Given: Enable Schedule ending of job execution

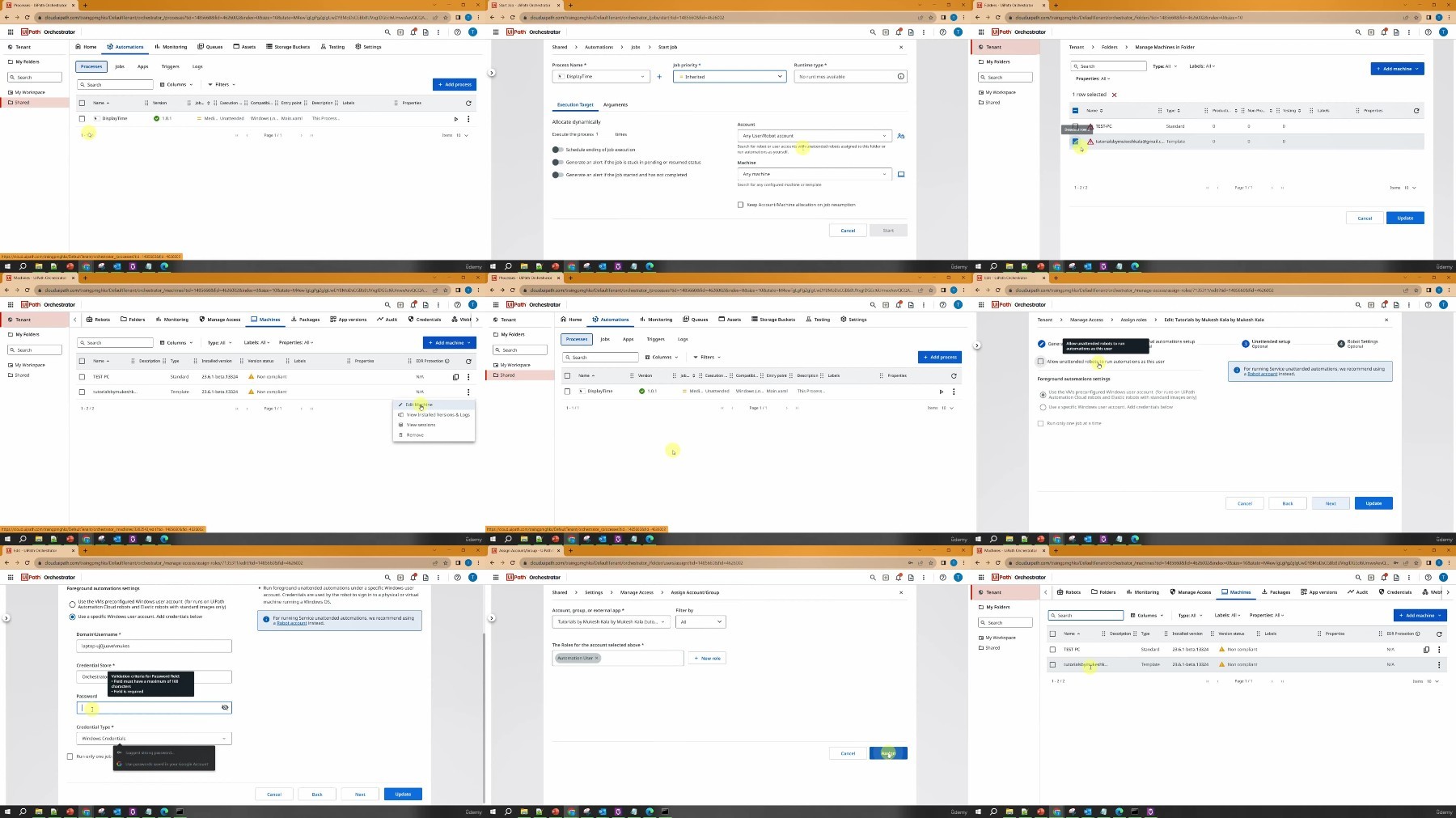Looking at the screenshot, I should tap(557, 150).
